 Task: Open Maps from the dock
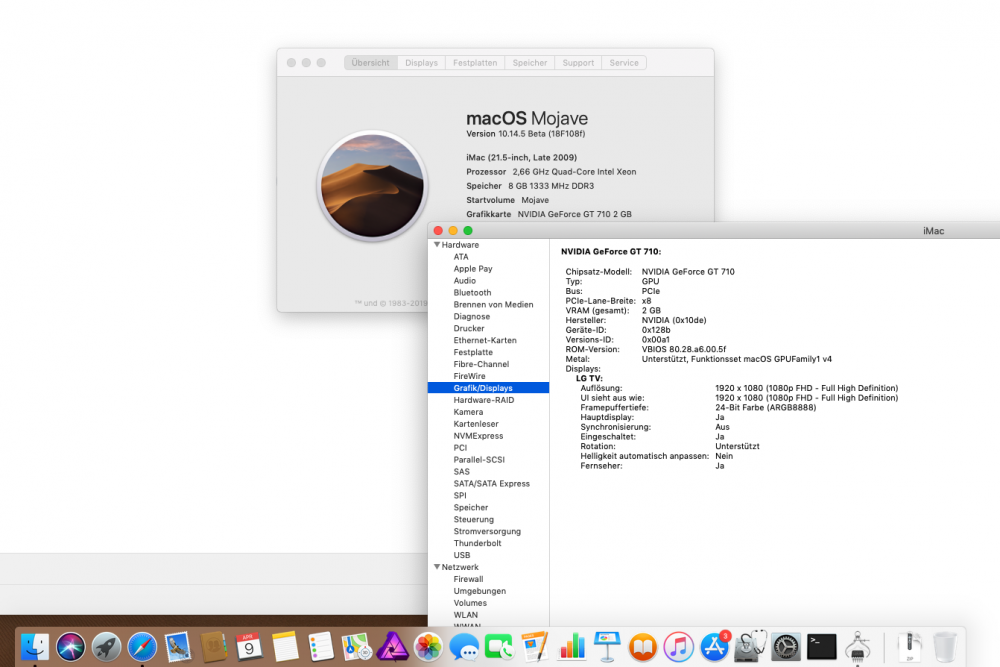357,647
